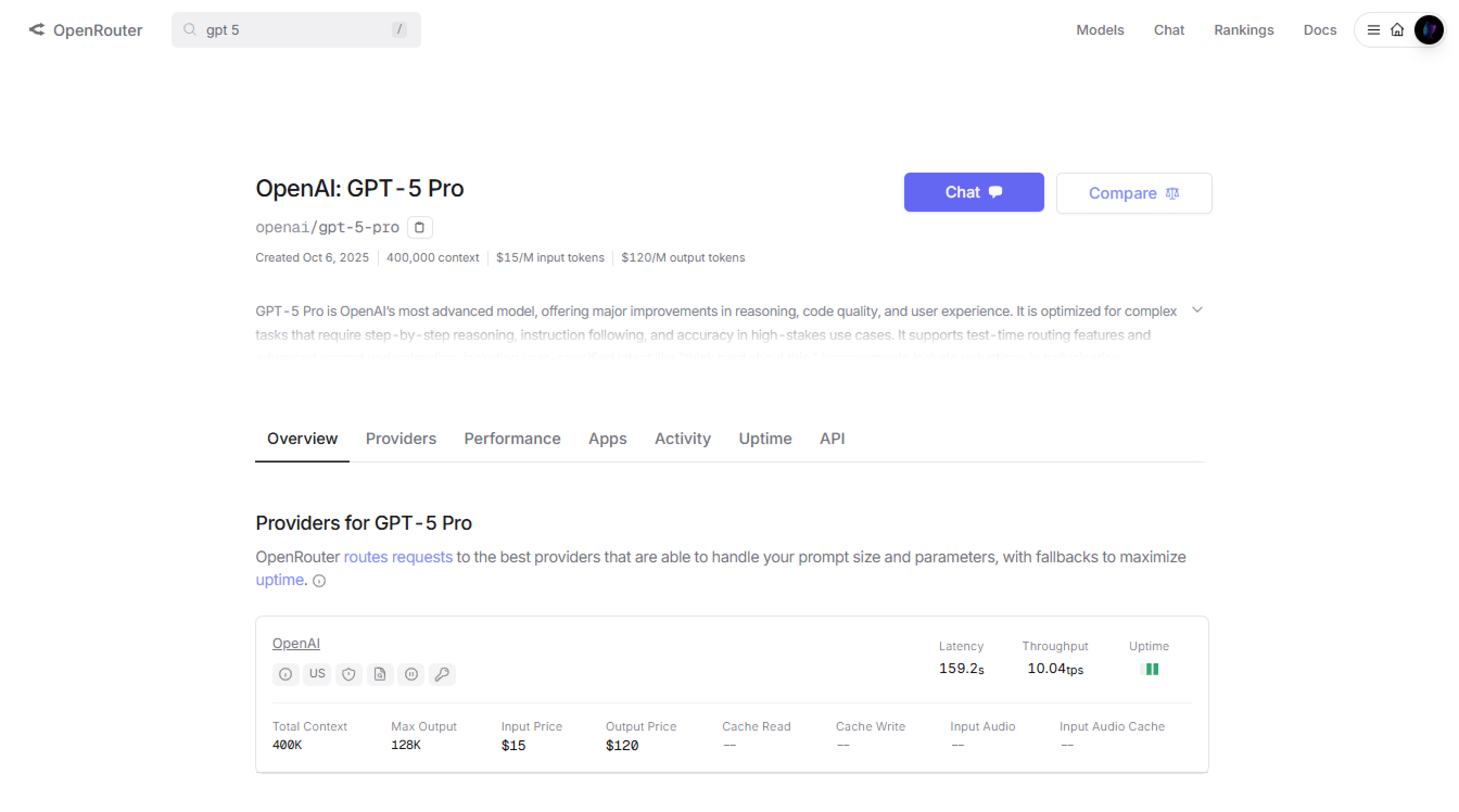
Task: Copy the openai/gpt-5-pro model ID
Action: (419, 227)
